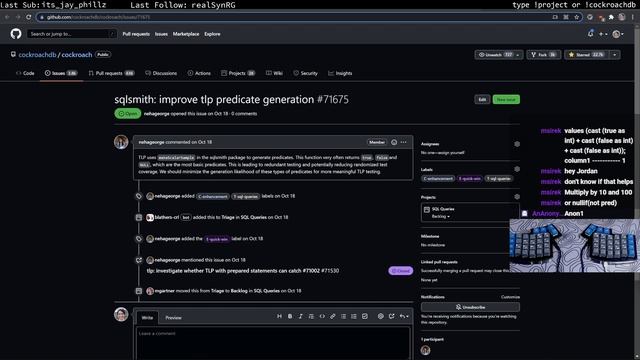640x360 pixels.
Task: Mention a user with @ toolbar icon
Action: click(x=380, y=316)
